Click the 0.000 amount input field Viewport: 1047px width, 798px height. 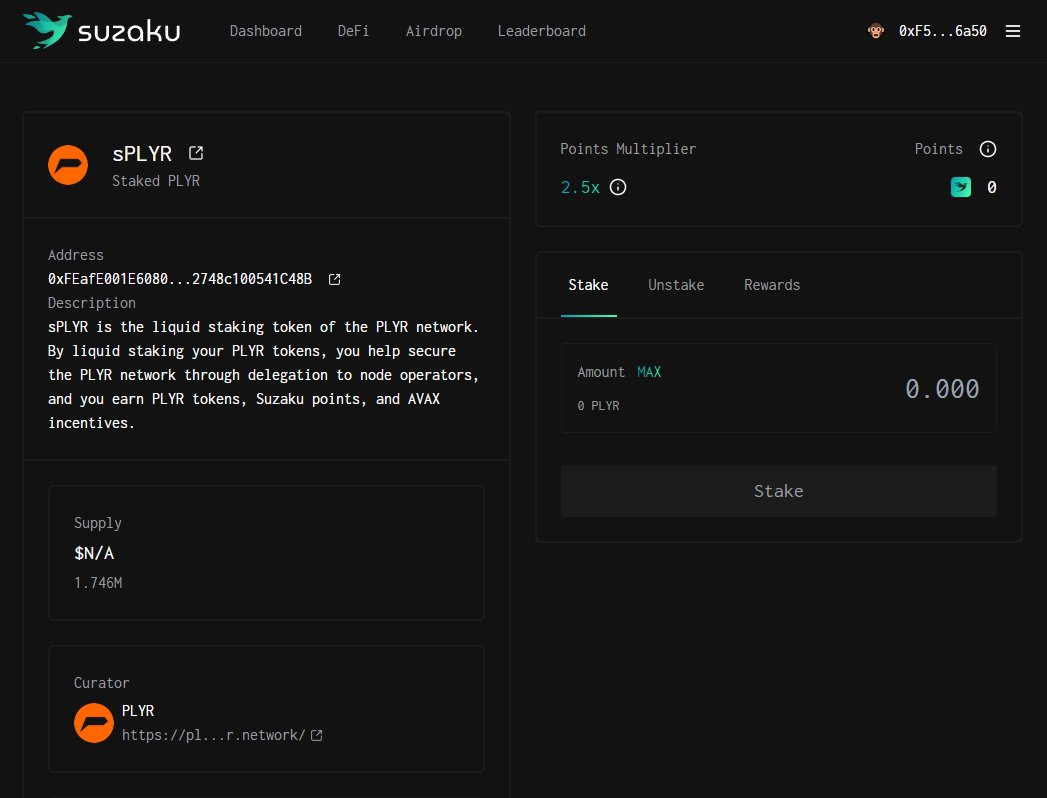pos(942,389)
